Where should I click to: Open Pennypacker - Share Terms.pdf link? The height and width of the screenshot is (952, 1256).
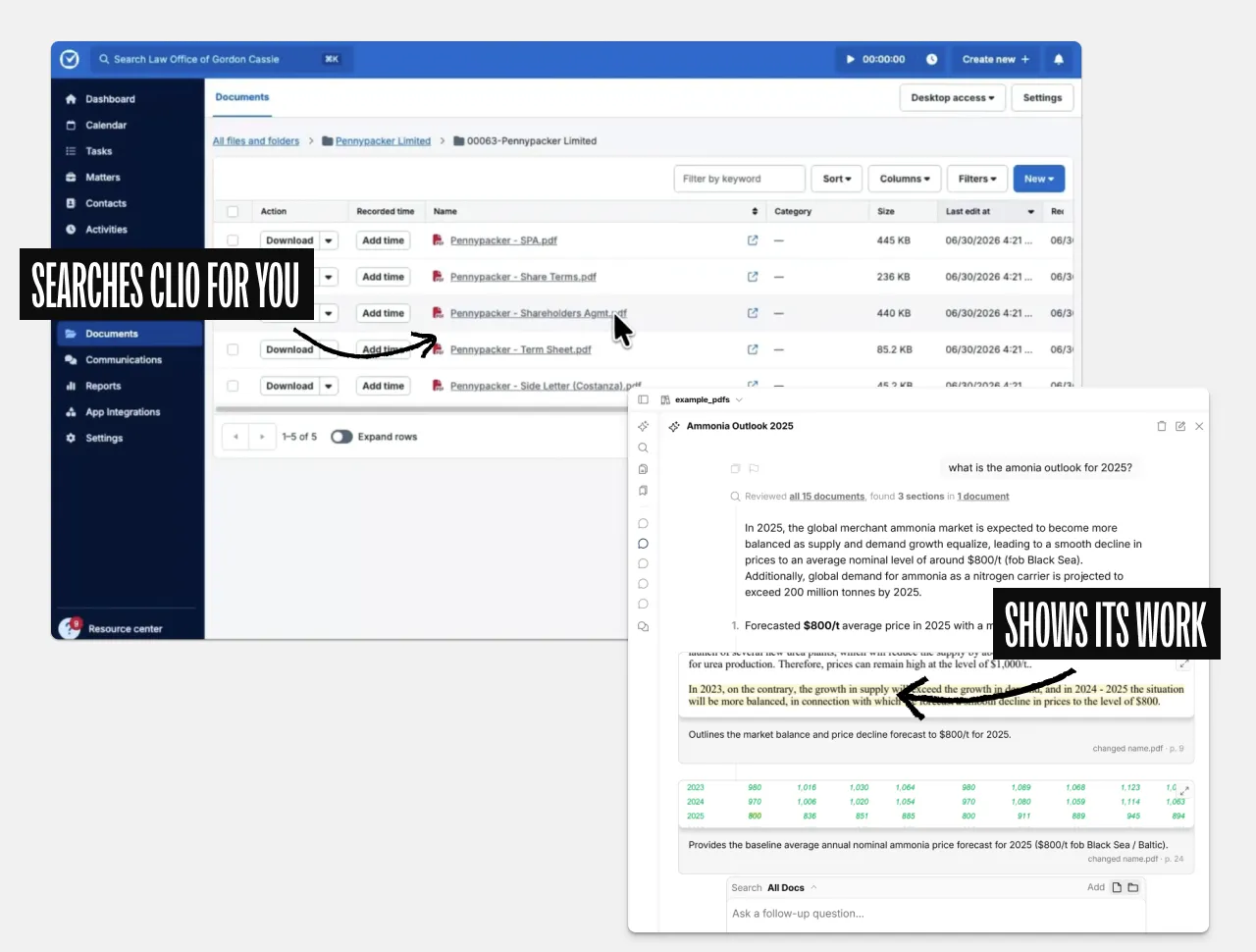(x=523, y=277)
